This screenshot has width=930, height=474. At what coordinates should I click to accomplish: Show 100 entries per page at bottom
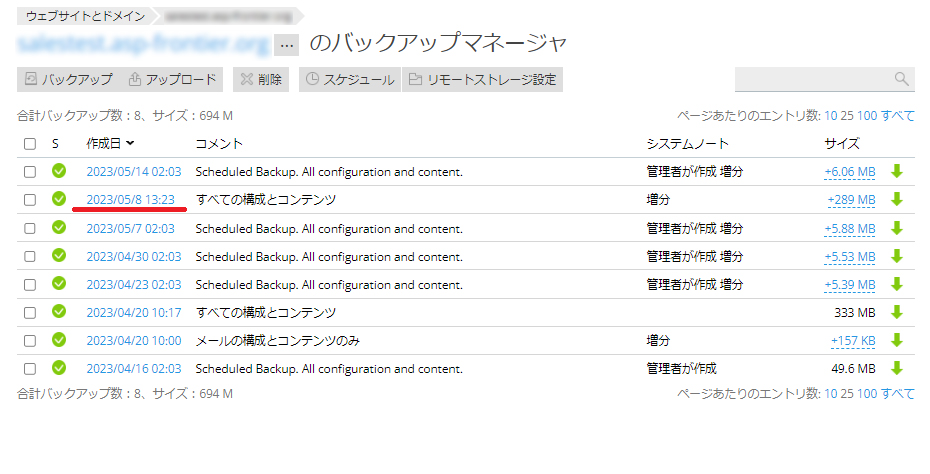(867, 393)
